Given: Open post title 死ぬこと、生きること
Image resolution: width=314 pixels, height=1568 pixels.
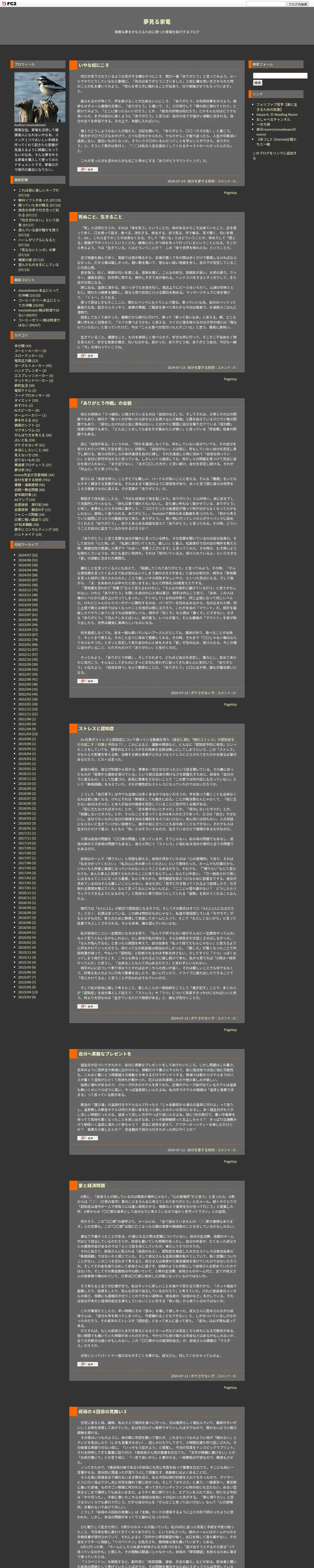Looking at the screenshot, I should point(100,217).
